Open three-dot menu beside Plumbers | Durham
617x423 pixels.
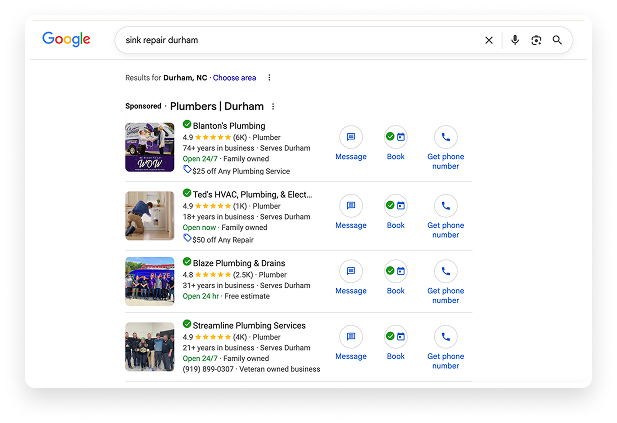pyautogui.click(x=273, y=106)
